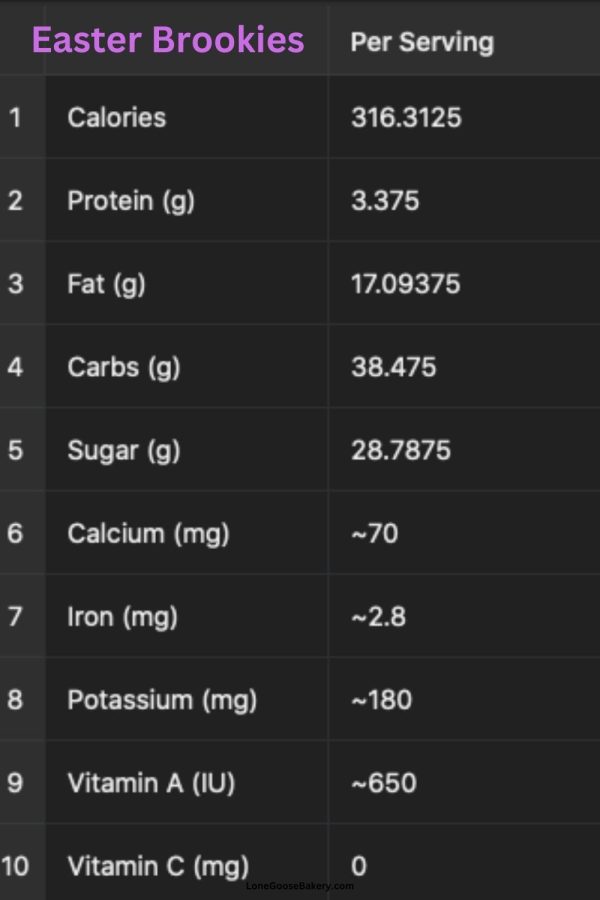Click the Sugar (g) row label
The image size is (600, 900).
coord(123,450)
